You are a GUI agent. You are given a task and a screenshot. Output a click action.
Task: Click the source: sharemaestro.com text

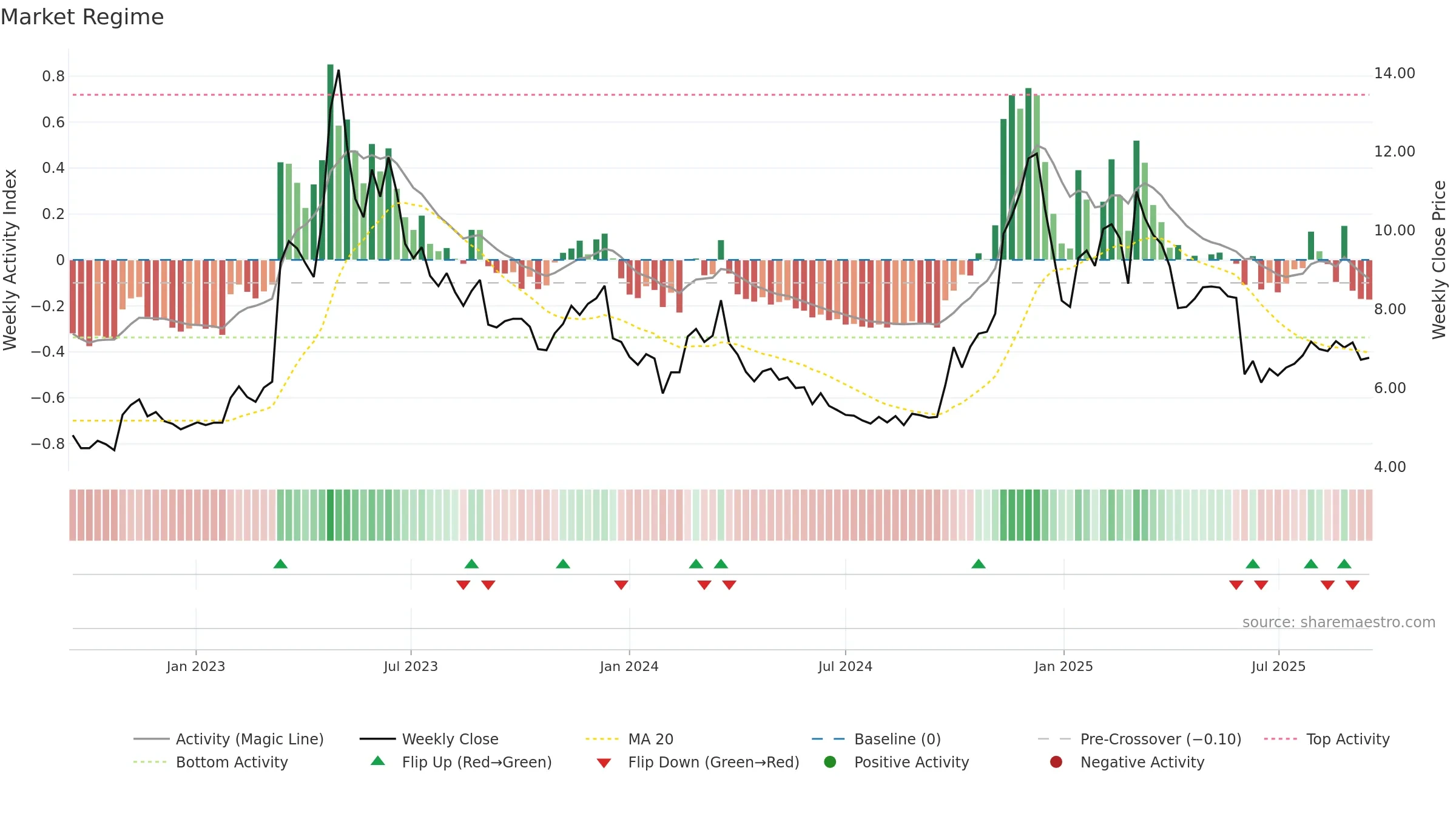pyautogui.click(x=1339, y=622)
